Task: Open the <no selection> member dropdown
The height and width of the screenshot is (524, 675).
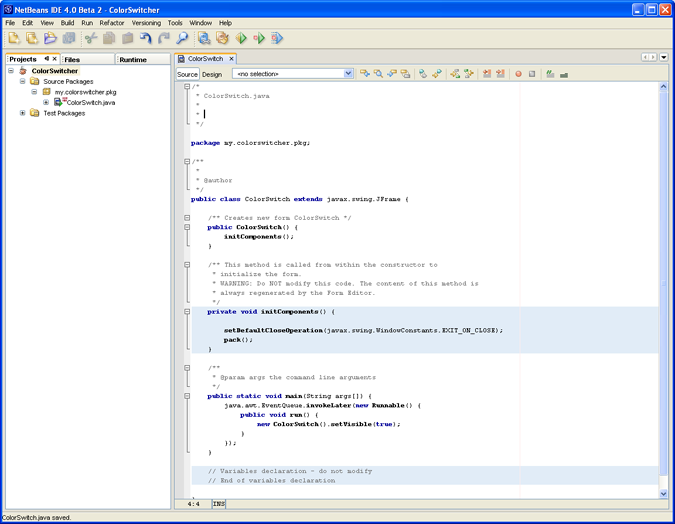Action: pyautogui.click(x=348, y=74)
